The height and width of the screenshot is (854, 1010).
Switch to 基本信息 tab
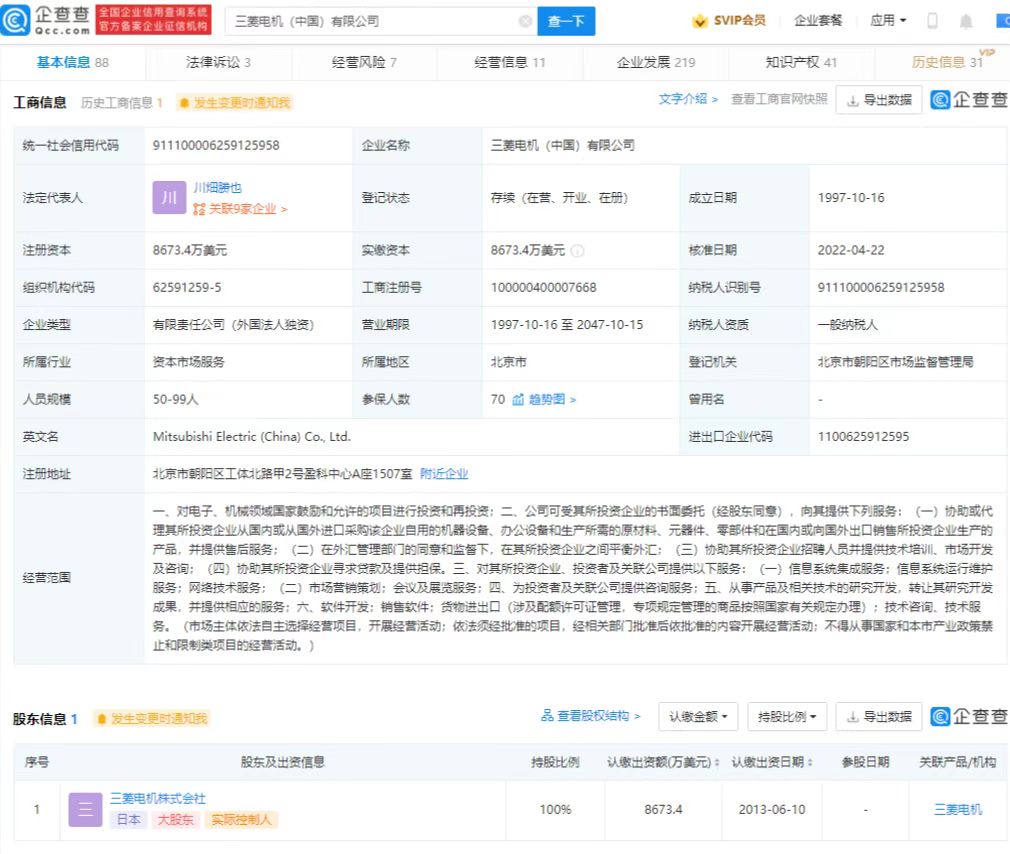[x=72, y=62]
